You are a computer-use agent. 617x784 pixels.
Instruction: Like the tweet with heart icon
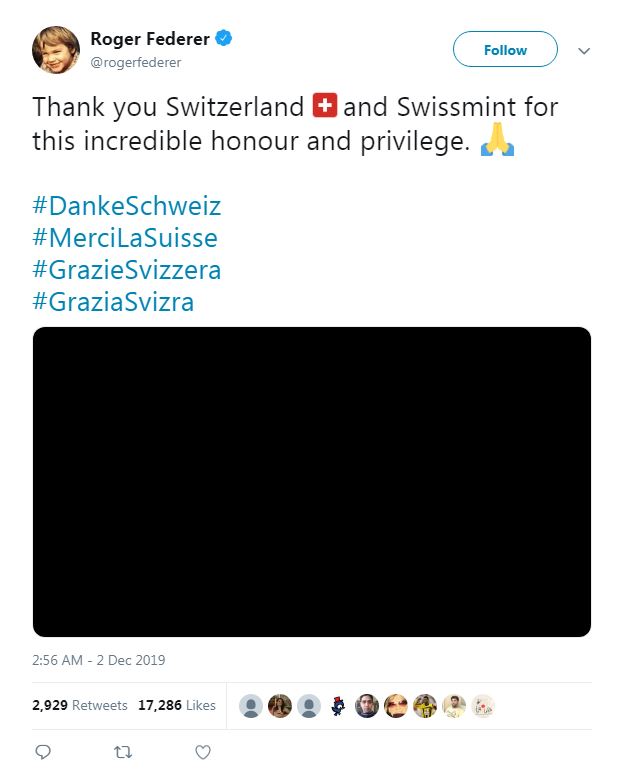coord(202,751)
